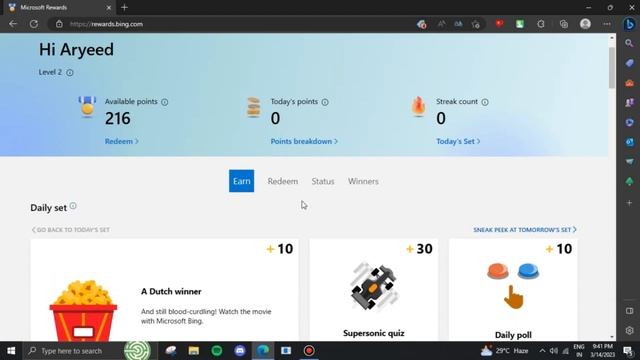
Task: Open the site lock info icon
Action: (x=59, y=24)
